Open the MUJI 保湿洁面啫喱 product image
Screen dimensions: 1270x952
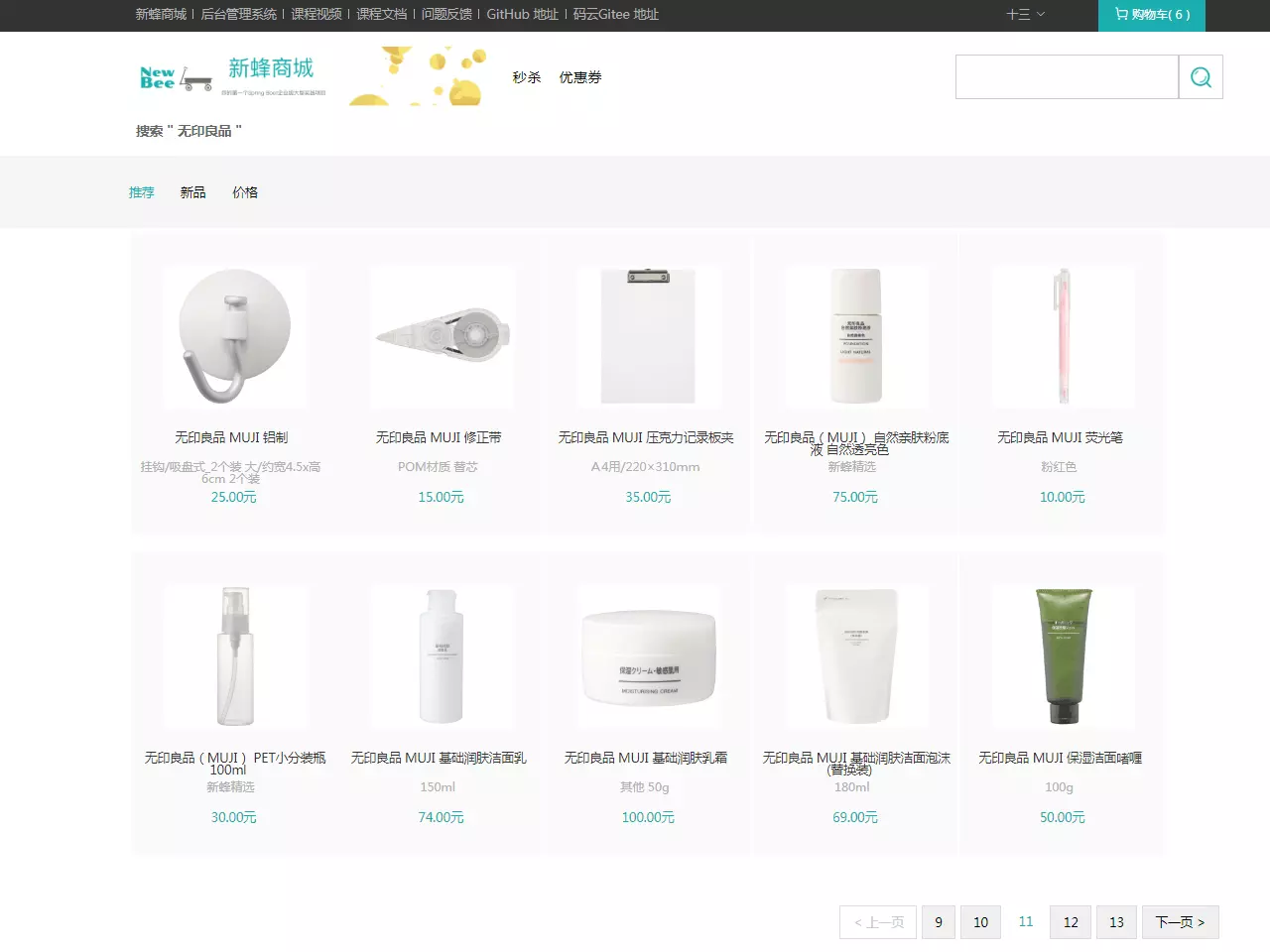1063,656
